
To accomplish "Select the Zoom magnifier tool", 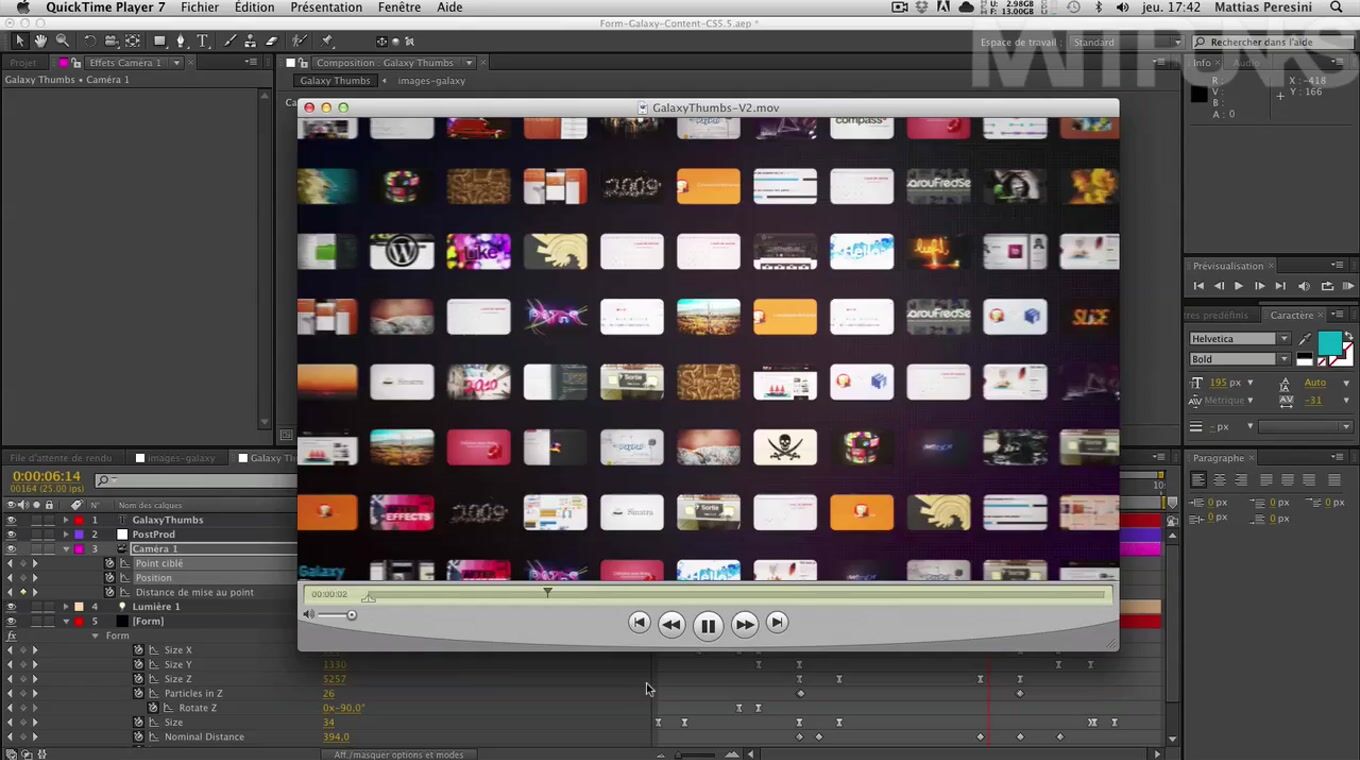I will pos(62,41).
